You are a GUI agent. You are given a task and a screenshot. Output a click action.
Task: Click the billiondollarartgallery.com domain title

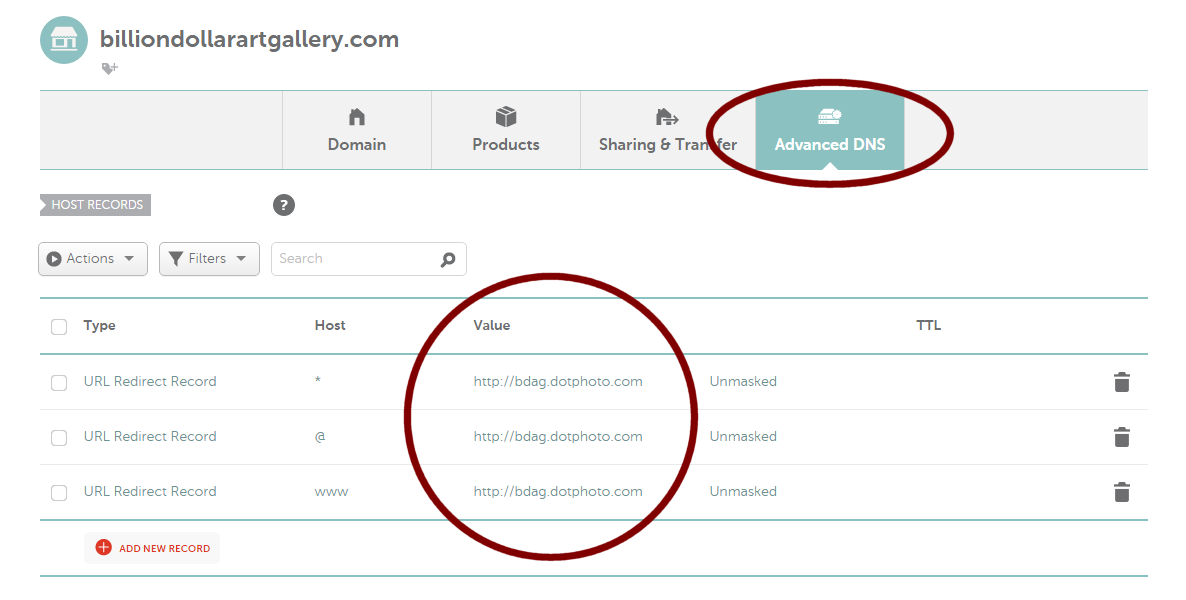(x=250, y=39)
